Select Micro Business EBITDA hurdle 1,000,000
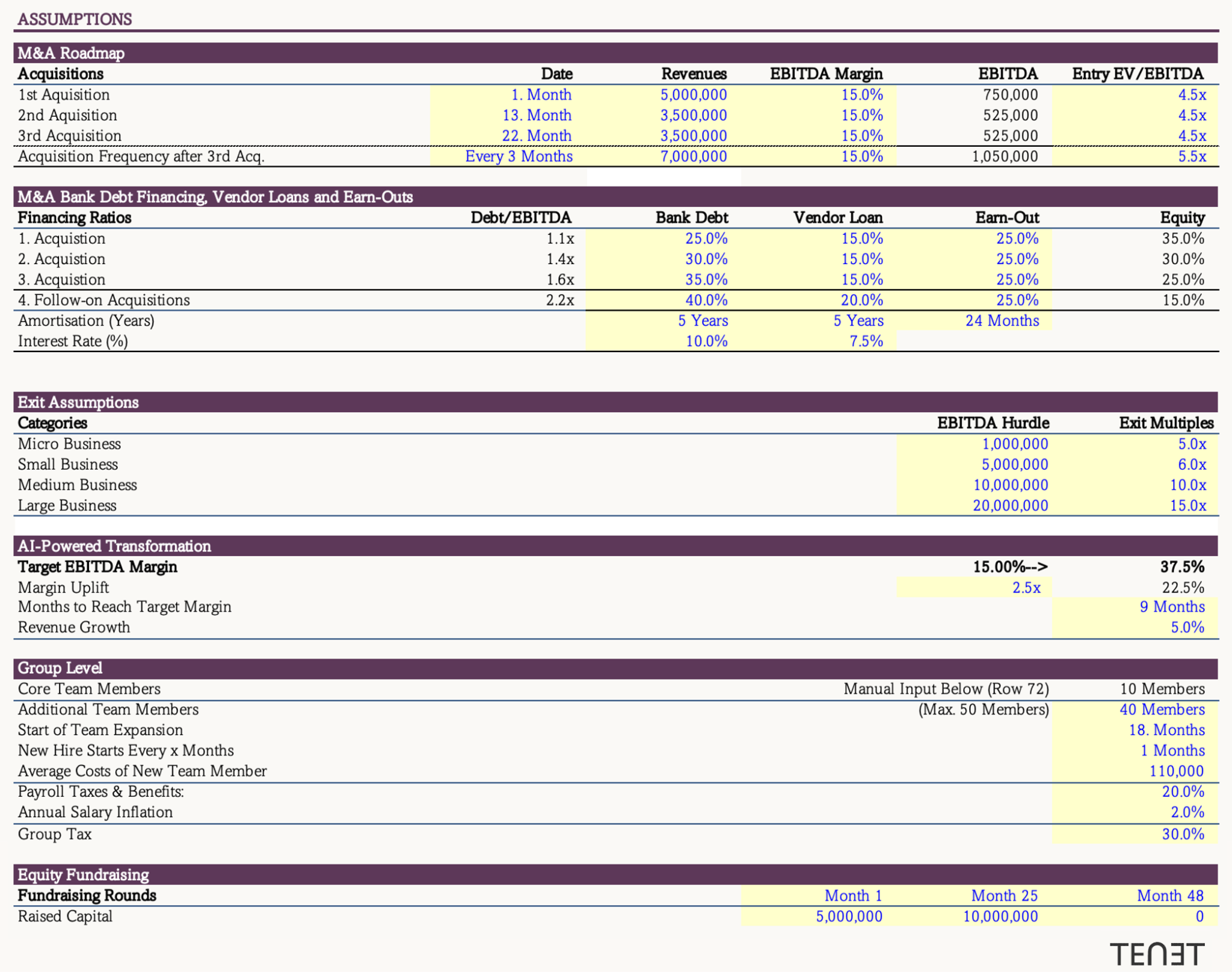Screen dimensions: 1232x972 pos(974,444)
